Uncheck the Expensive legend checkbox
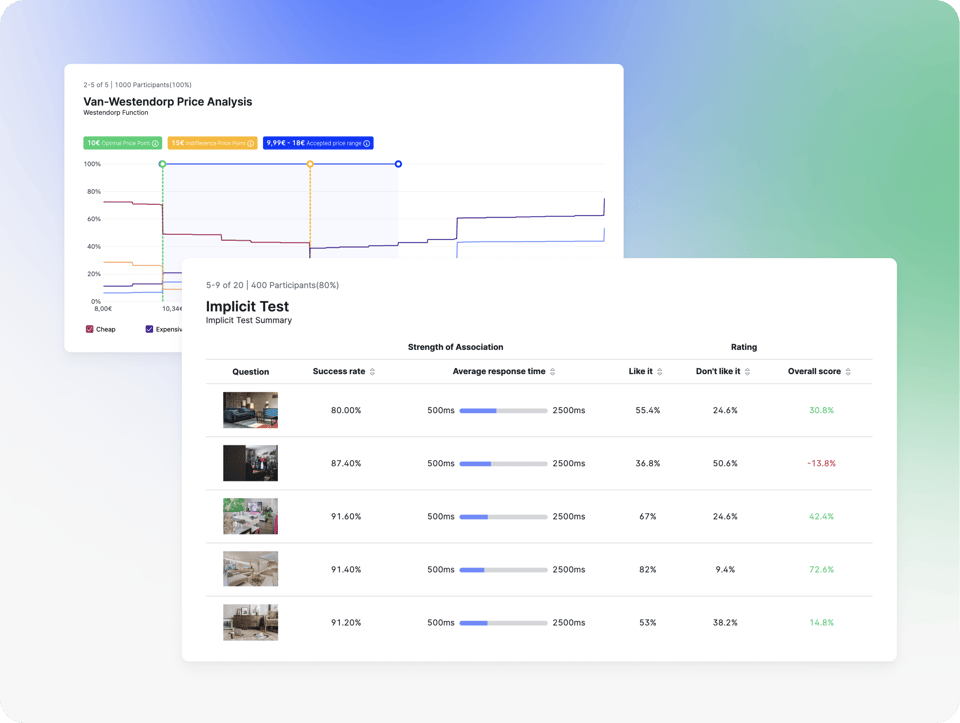This screenshot has height=723, width=960. 150,329
